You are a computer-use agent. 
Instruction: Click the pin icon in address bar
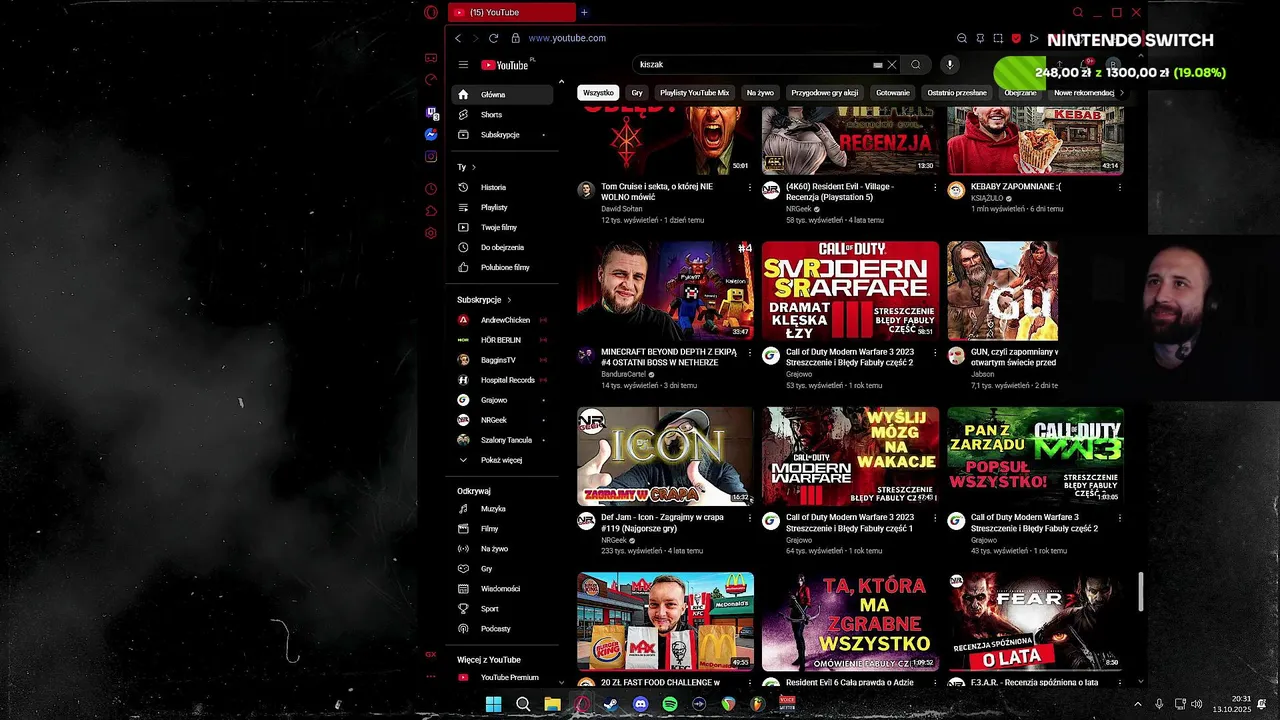click(x=980, y=38)
